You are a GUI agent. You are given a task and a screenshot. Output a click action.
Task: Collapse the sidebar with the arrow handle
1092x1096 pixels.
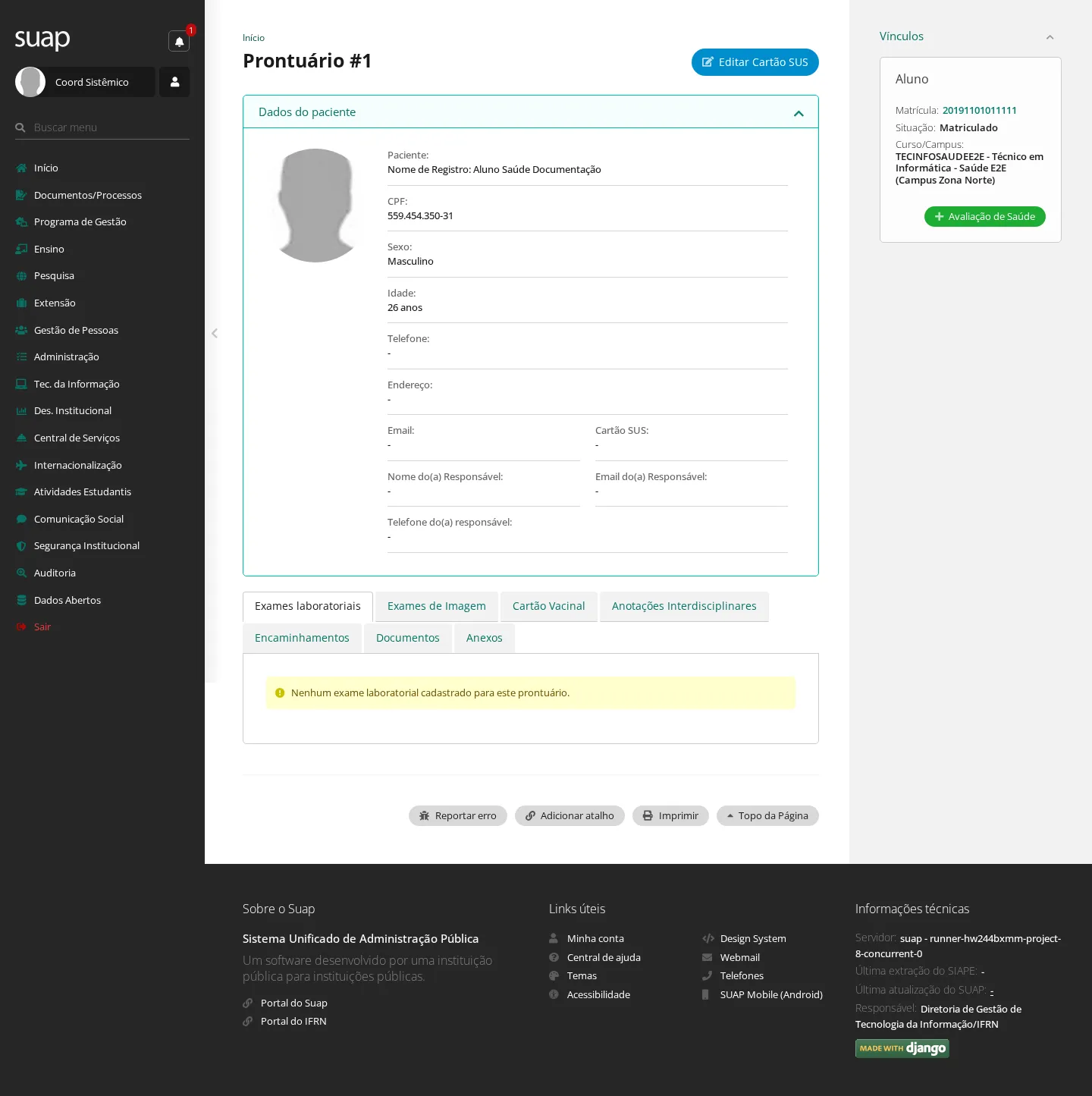tap(215, 333)
